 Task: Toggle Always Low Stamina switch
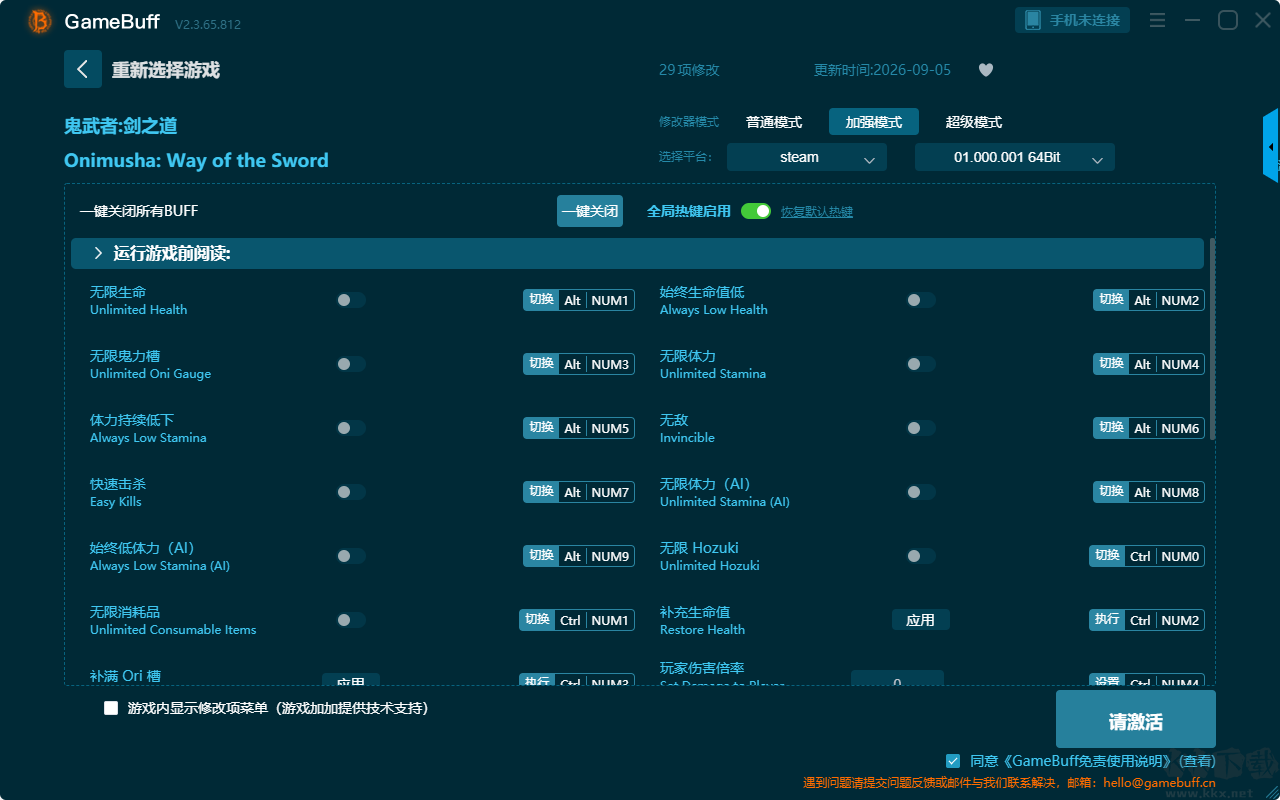351,428
